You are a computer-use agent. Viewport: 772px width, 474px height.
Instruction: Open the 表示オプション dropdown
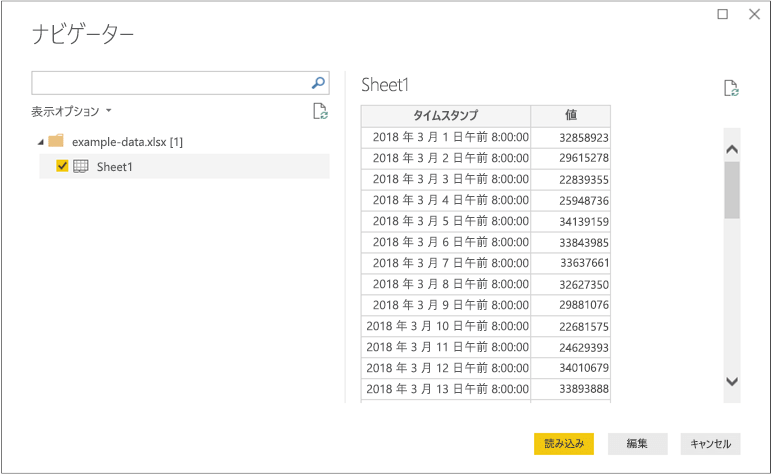point(71,111)
